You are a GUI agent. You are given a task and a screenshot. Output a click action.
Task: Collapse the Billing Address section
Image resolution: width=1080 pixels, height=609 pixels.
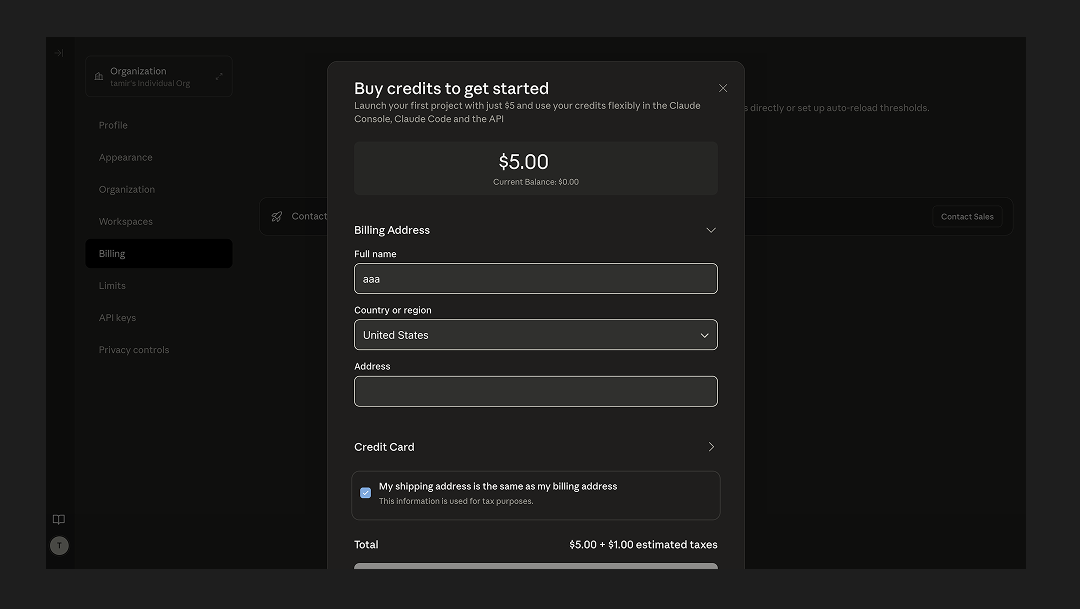pos(711,230)
